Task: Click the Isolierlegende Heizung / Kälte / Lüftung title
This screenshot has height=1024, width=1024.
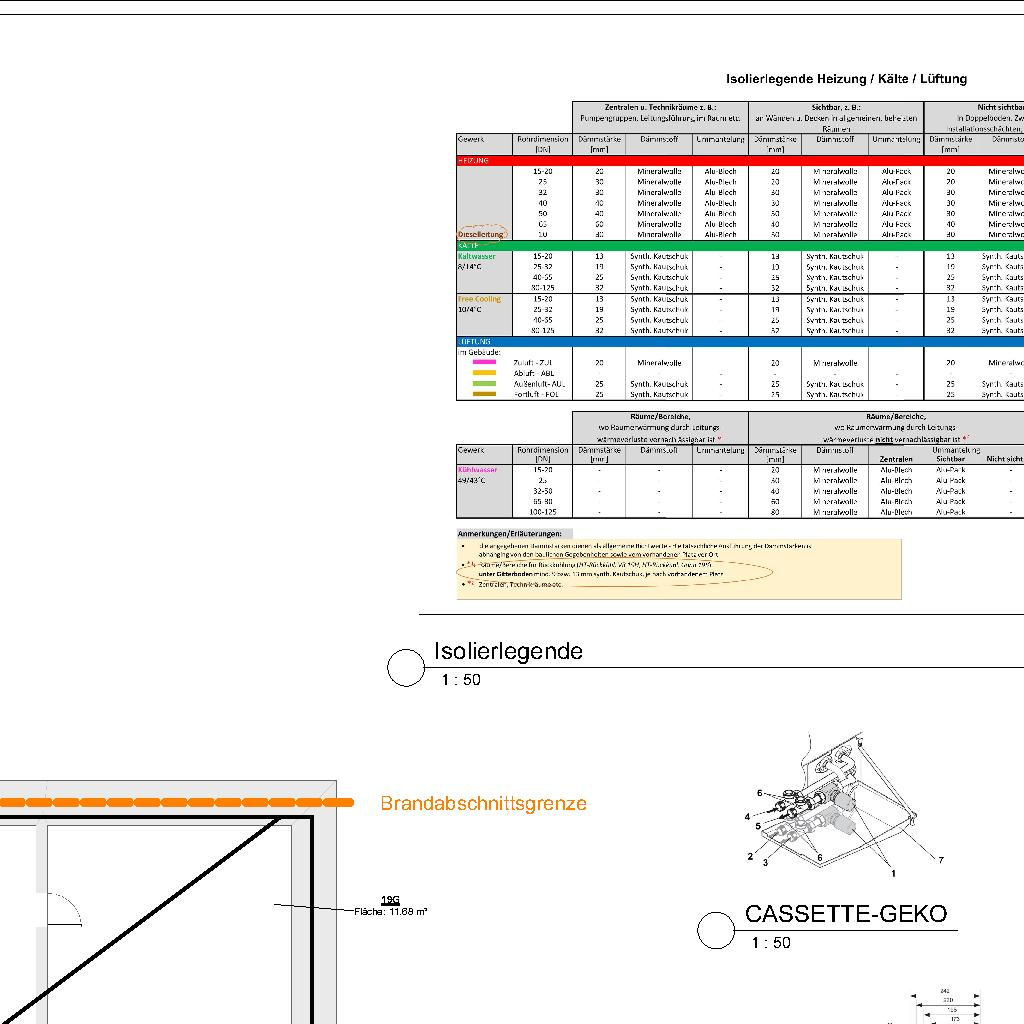Action: (x=846, y=78)
